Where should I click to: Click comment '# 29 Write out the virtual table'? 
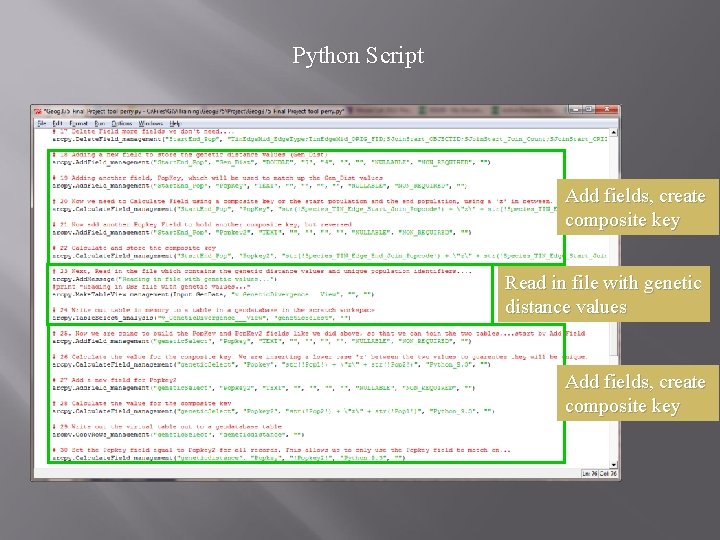(167, 427)
